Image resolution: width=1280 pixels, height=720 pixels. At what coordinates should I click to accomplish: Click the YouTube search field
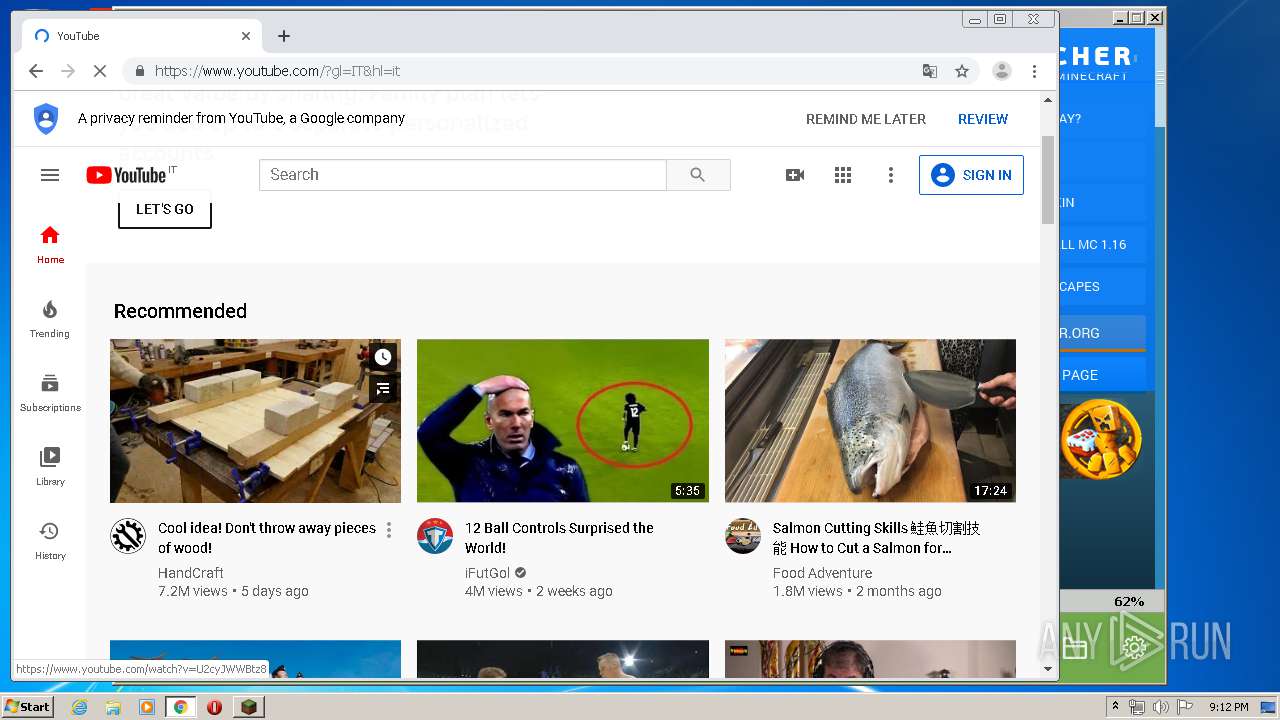coord(463,175)
